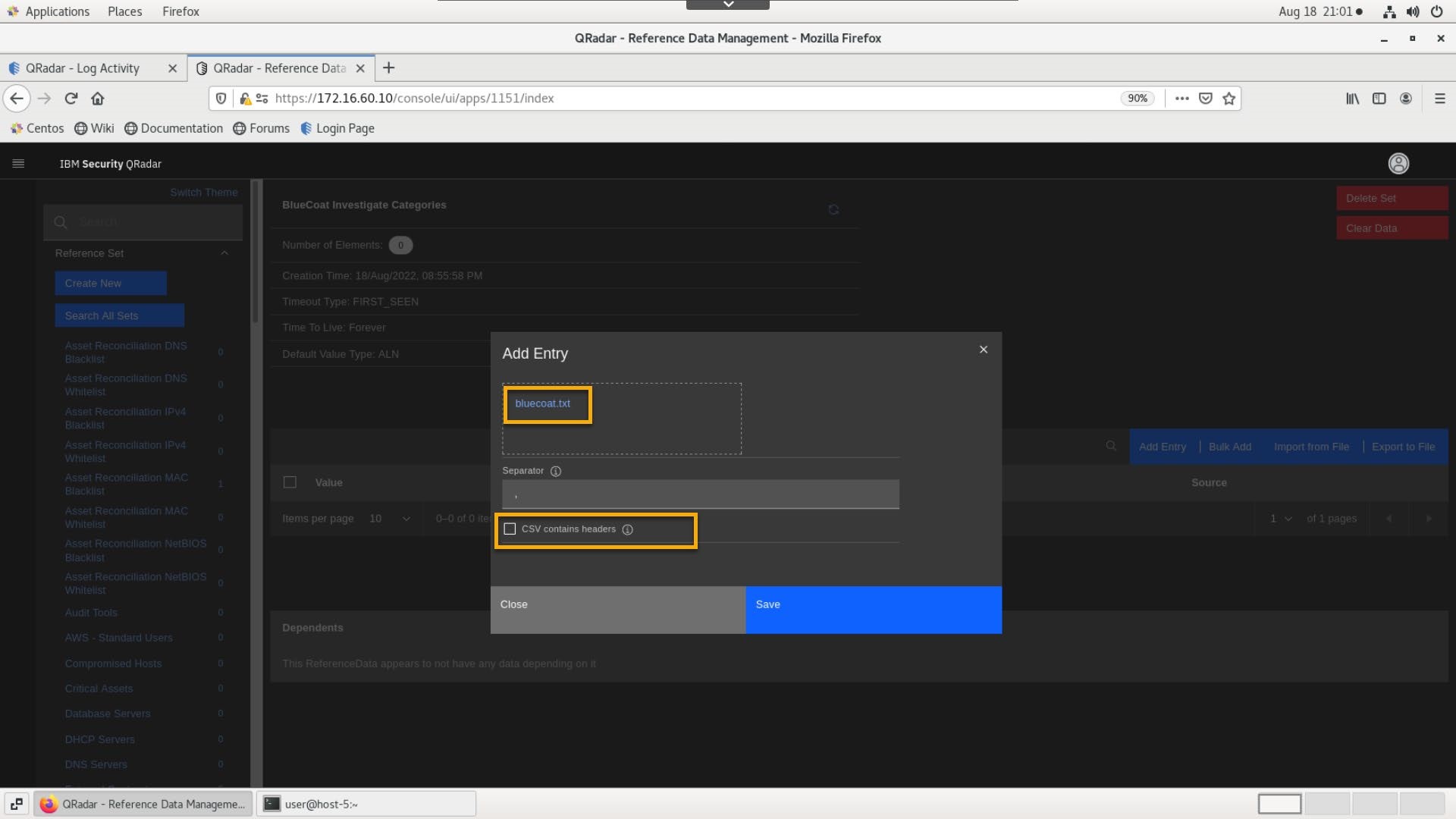Viewport: 1456px width, 819px height.
Task: Click the Separator info icon
Action: click(x=556, y=471)
